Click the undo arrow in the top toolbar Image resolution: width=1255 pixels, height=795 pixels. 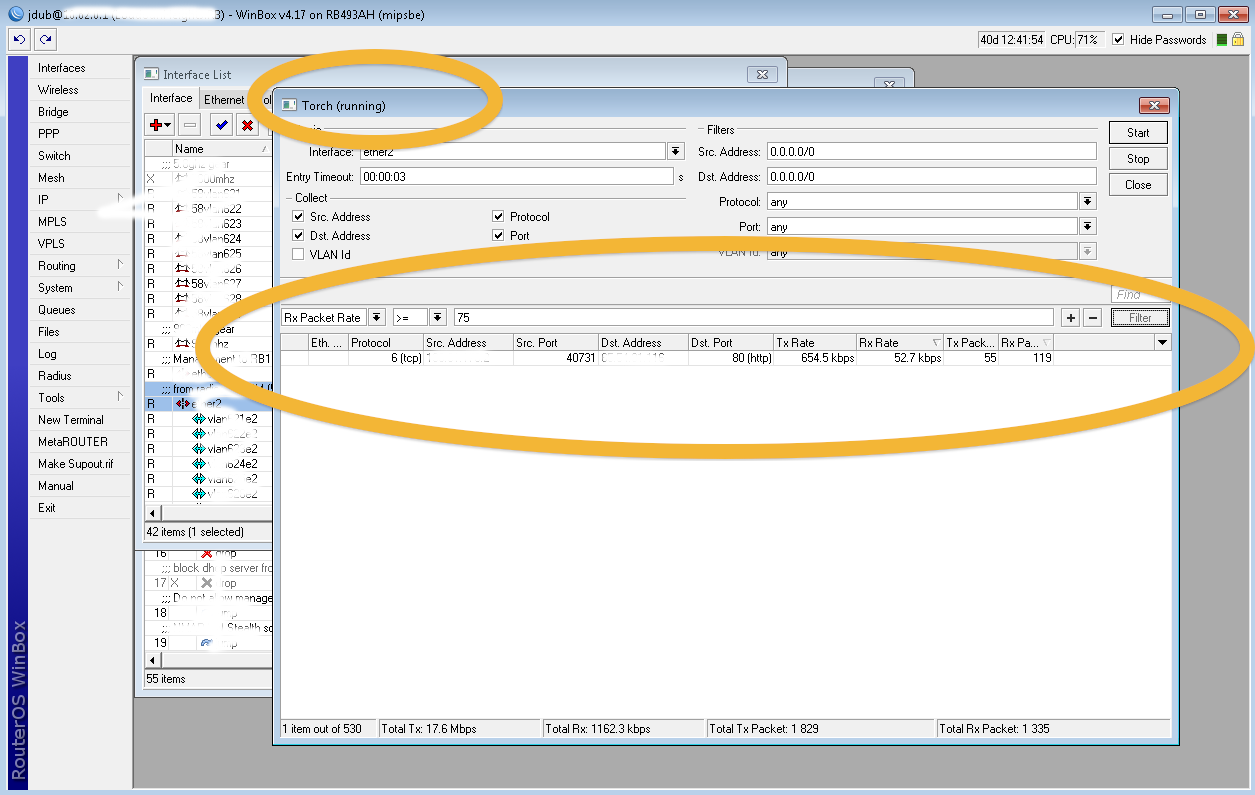(18, 38)
